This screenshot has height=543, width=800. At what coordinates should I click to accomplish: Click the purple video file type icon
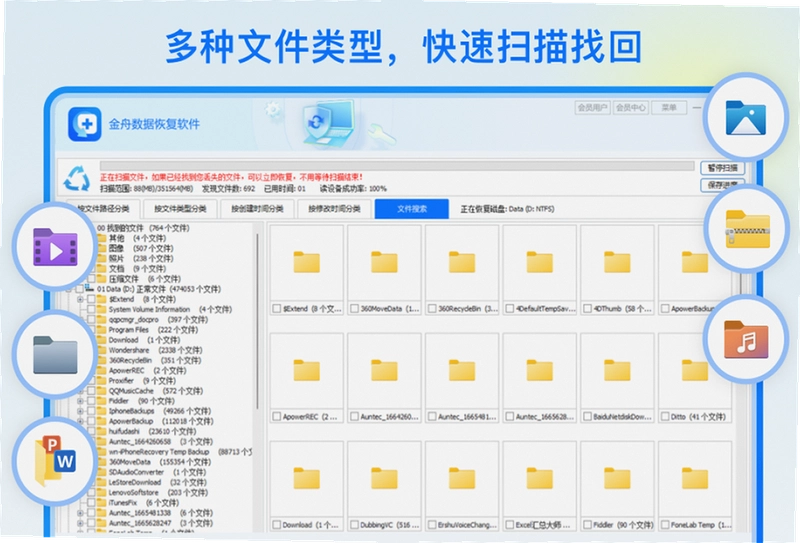pyautogui.click(x=55, y=248)
